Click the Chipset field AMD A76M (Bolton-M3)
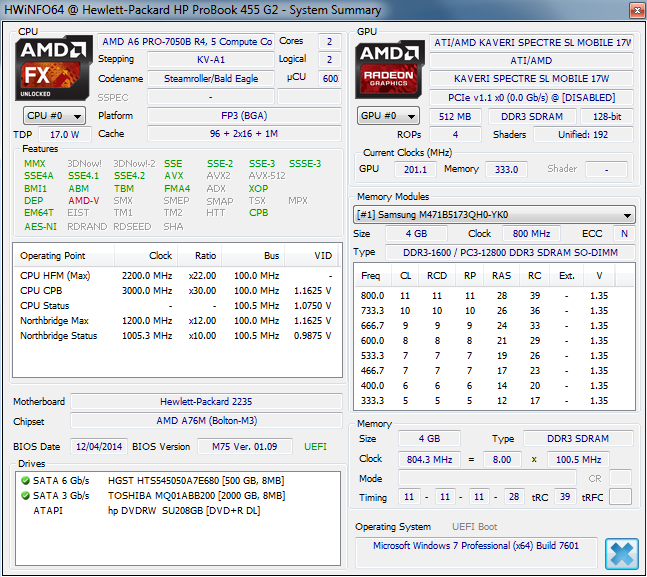The width and height of the screenshot is (647, 577). [206, 421]
